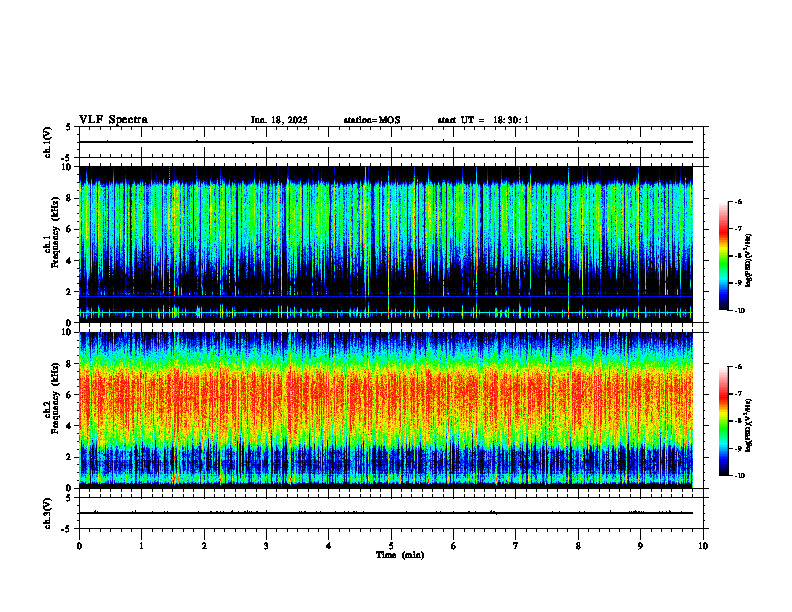The height and width of the screenshot is (612, 792).
Task: Click time axis tick label "5"
Action: coord(391,546)
